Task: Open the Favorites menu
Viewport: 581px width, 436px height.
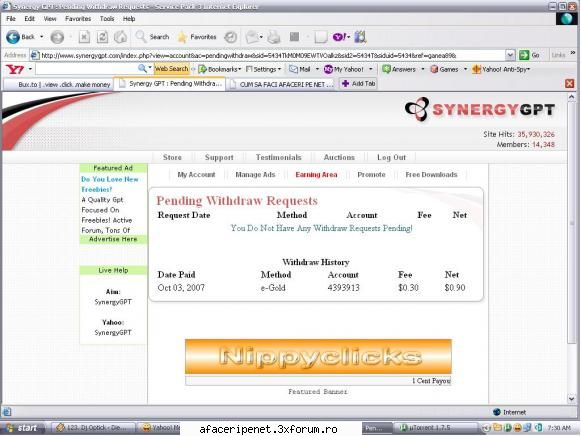Action: point(78,19)
